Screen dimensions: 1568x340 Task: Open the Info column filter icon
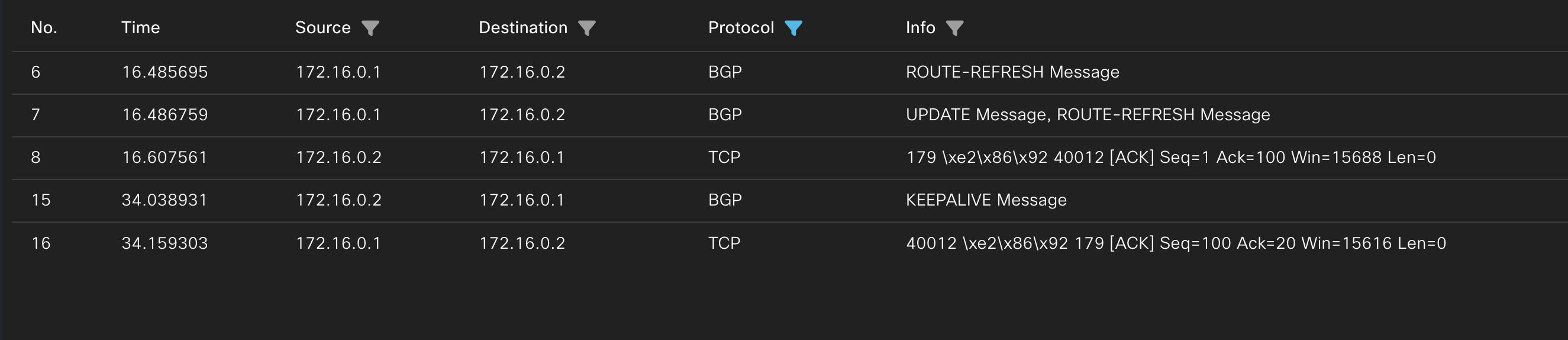tap(955, 28)
